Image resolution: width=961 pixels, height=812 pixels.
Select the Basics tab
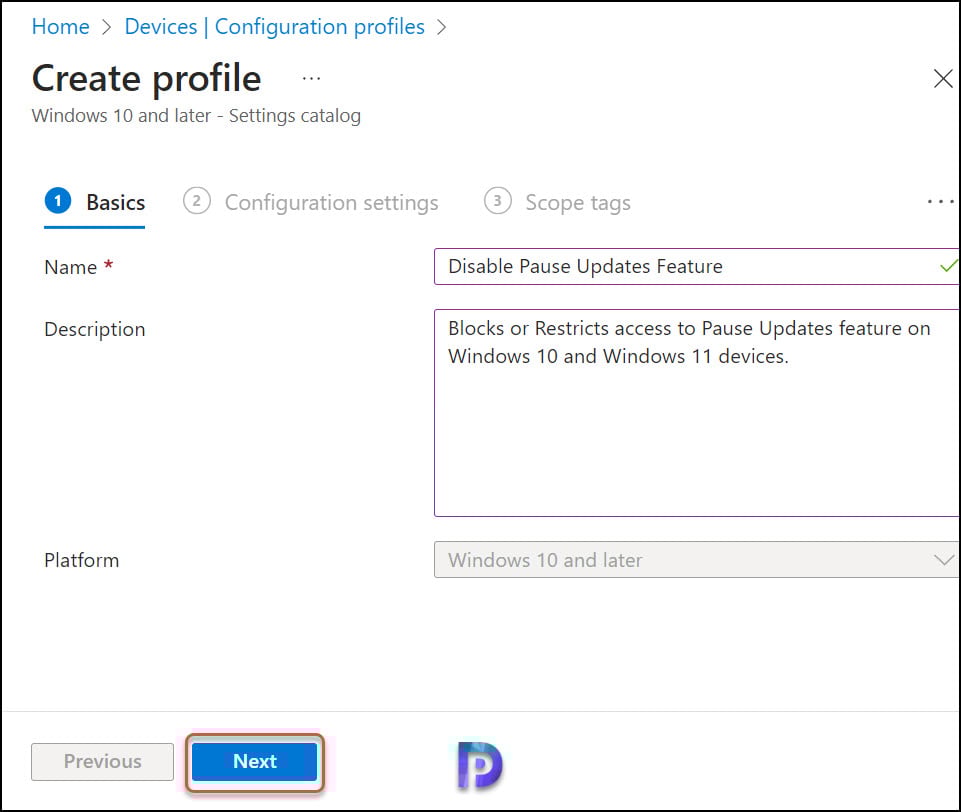(x=95, y=202)
